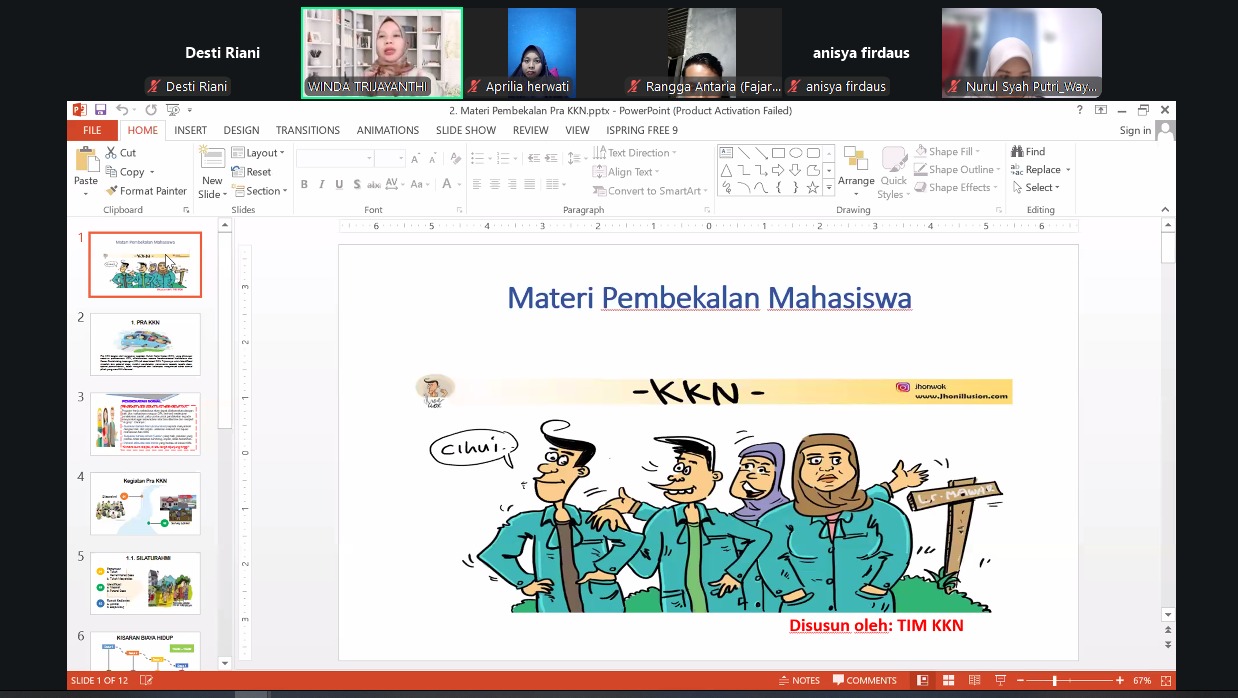Open the FILE menu
The height and width of the screenshot is (698, 1238).
(92, 130)
